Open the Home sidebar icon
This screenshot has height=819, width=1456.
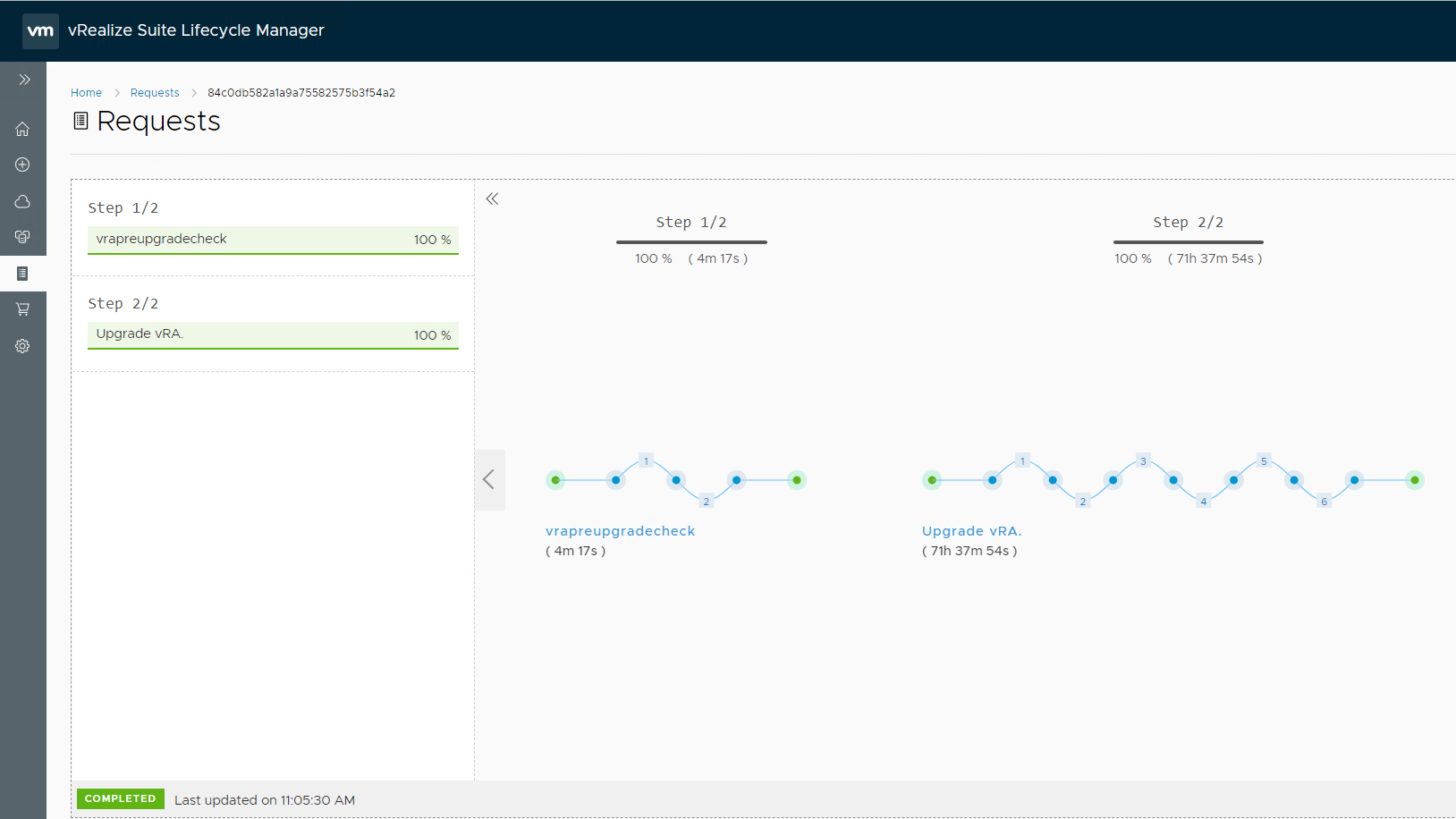tap(22, 130)
